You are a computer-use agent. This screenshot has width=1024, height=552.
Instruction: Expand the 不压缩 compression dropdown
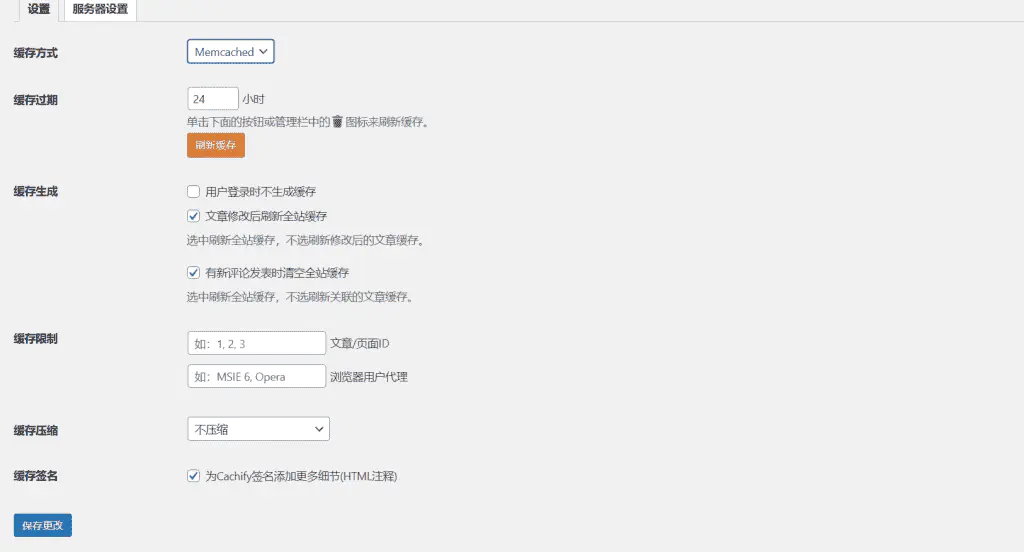(259, 429)
